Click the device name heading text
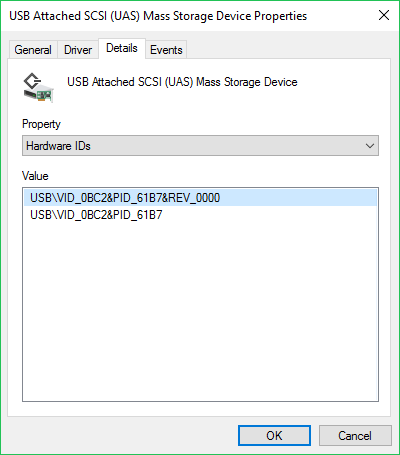 (182, 82)
